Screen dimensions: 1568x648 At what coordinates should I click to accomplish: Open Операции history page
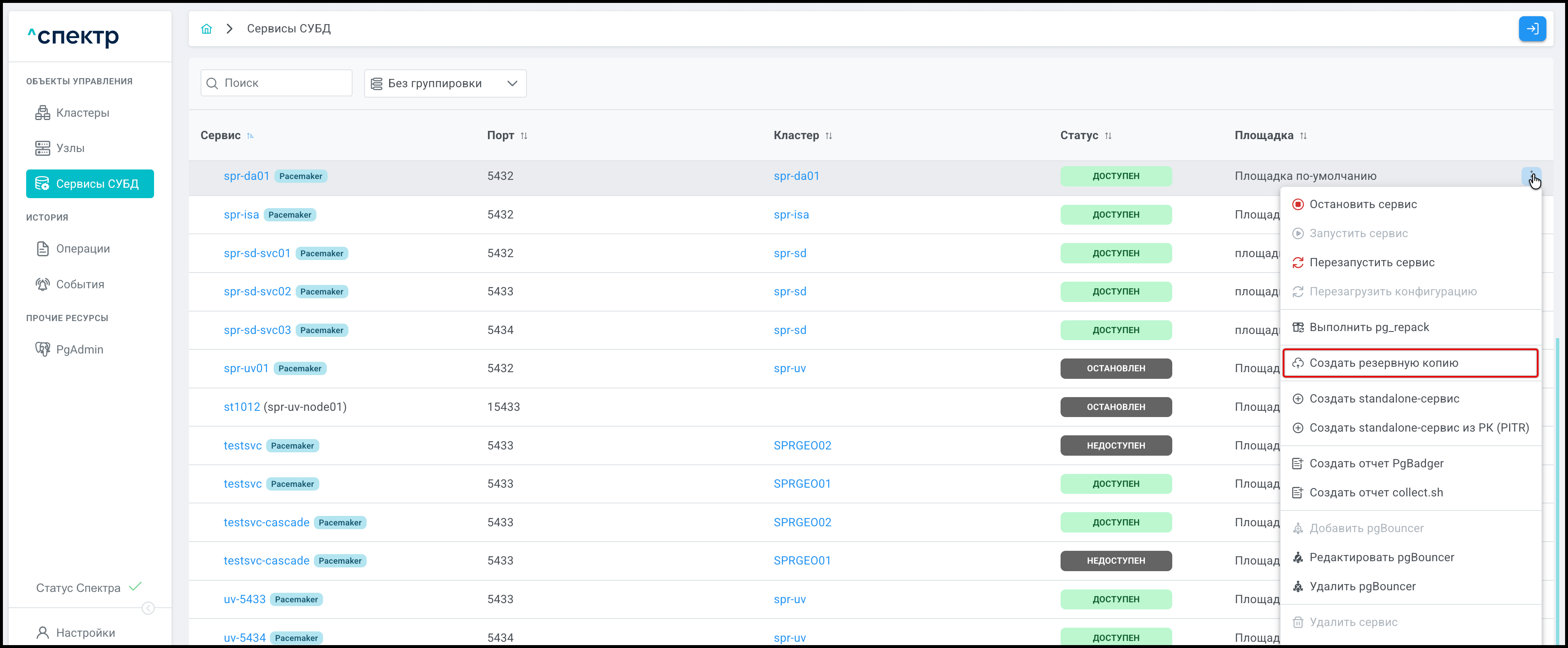[x=83, y=248]
